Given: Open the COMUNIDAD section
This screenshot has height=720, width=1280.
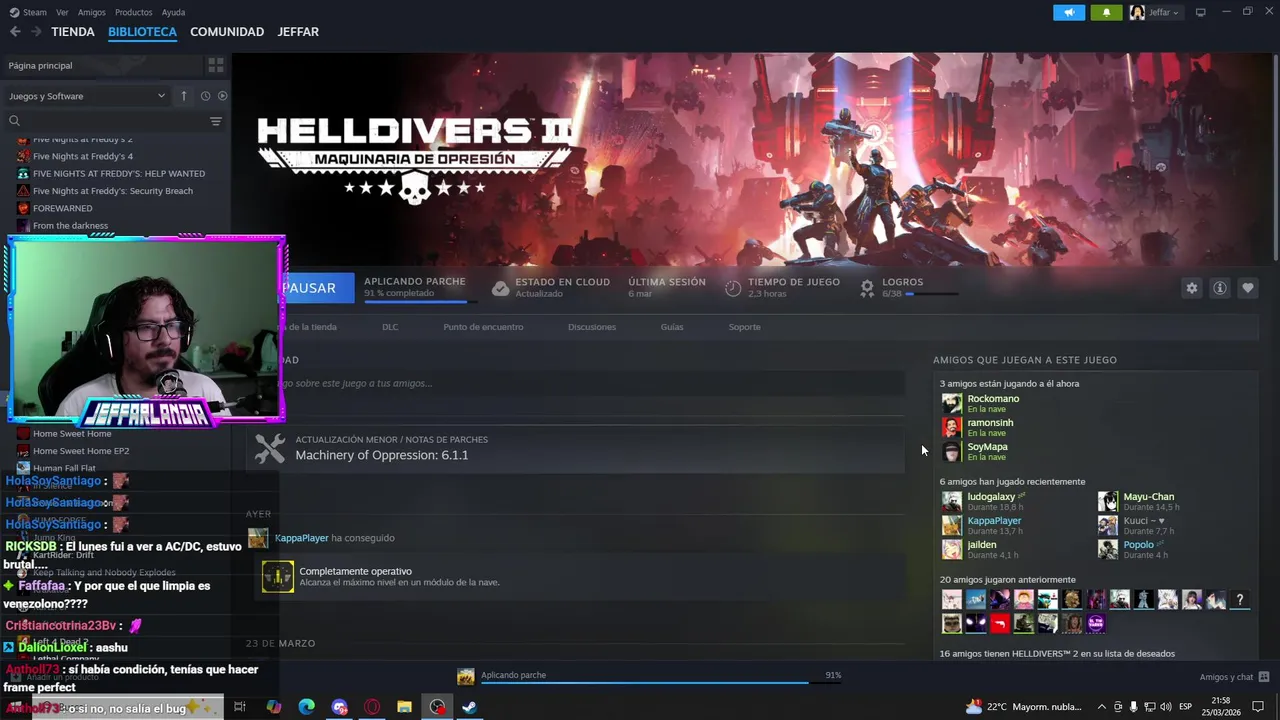Looking at the screenshot, I should coord(227,32).
